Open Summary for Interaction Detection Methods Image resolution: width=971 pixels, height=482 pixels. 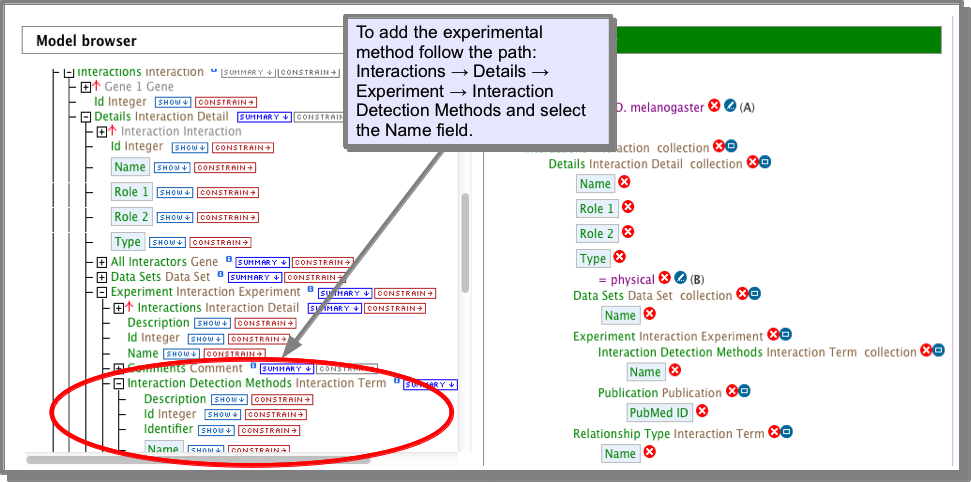(x=430, y=385)
